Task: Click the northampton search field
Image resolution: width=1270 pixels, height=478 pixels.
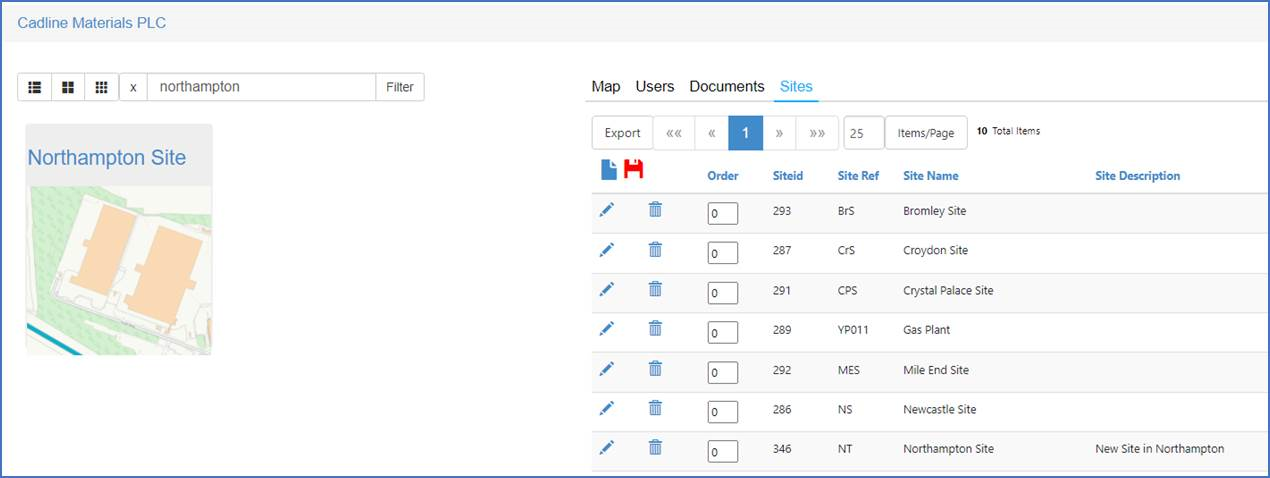Action: point(261,87)
